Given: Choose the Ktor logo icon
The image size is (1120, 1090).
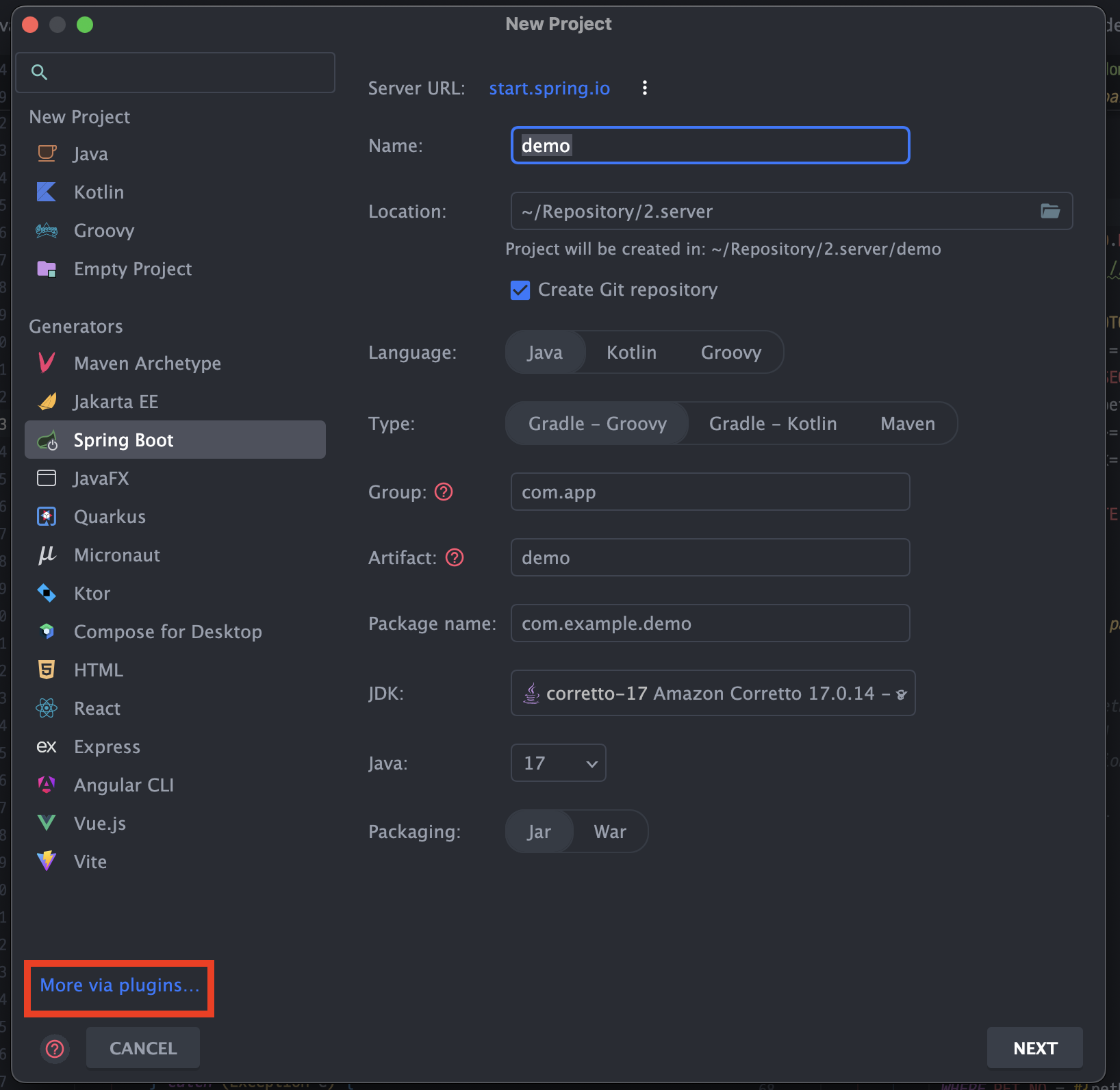Looking at the screenshot, I should click(x=47, y=593).
